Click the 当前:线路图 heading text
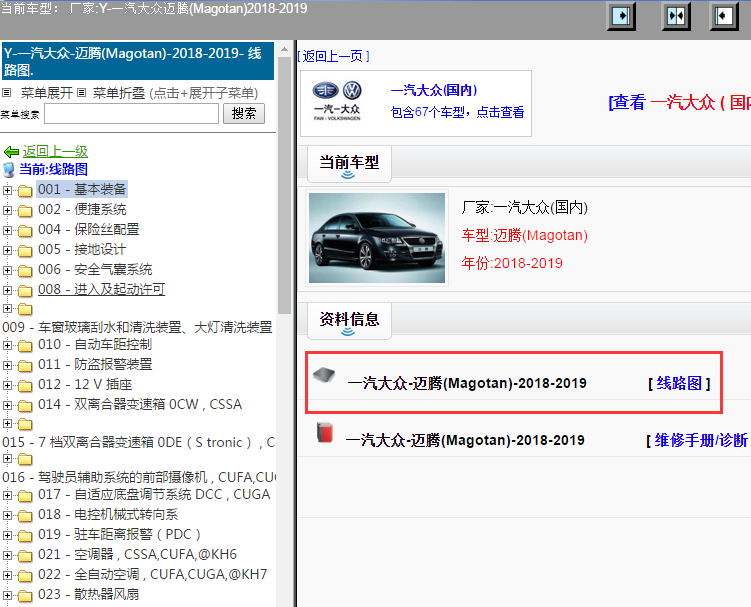 click(53, 170)
